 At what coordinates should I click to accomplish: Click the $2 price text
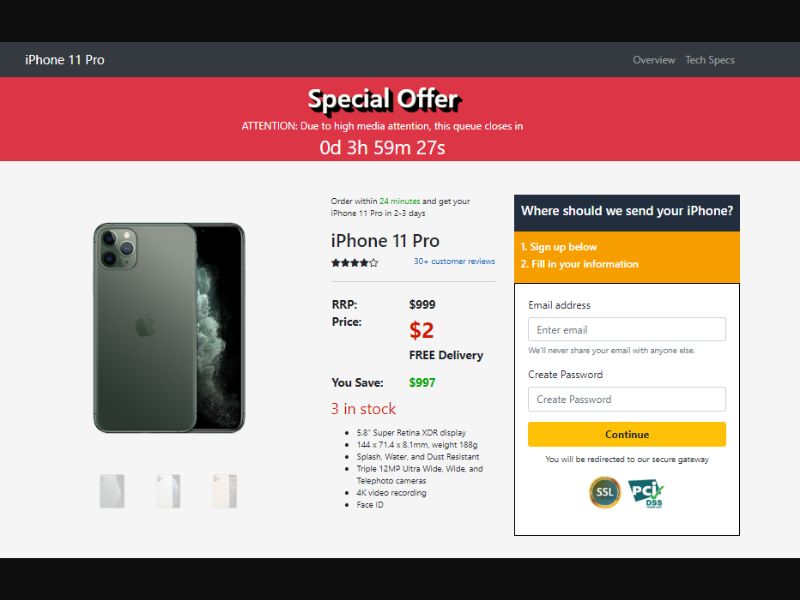421,330
